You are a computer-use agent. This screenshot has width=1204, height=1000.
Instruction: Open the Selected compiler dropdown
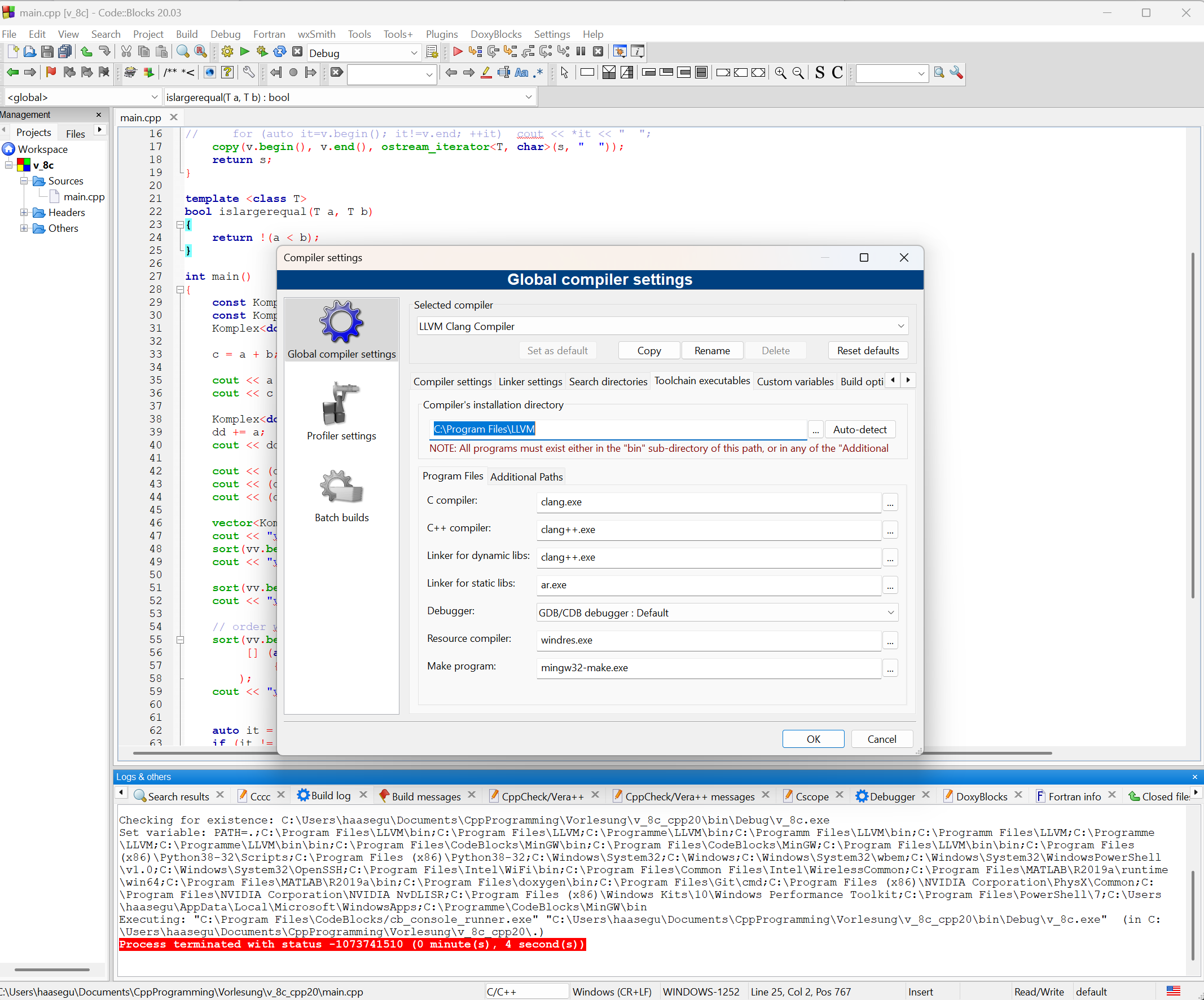[x=662, y=326]
